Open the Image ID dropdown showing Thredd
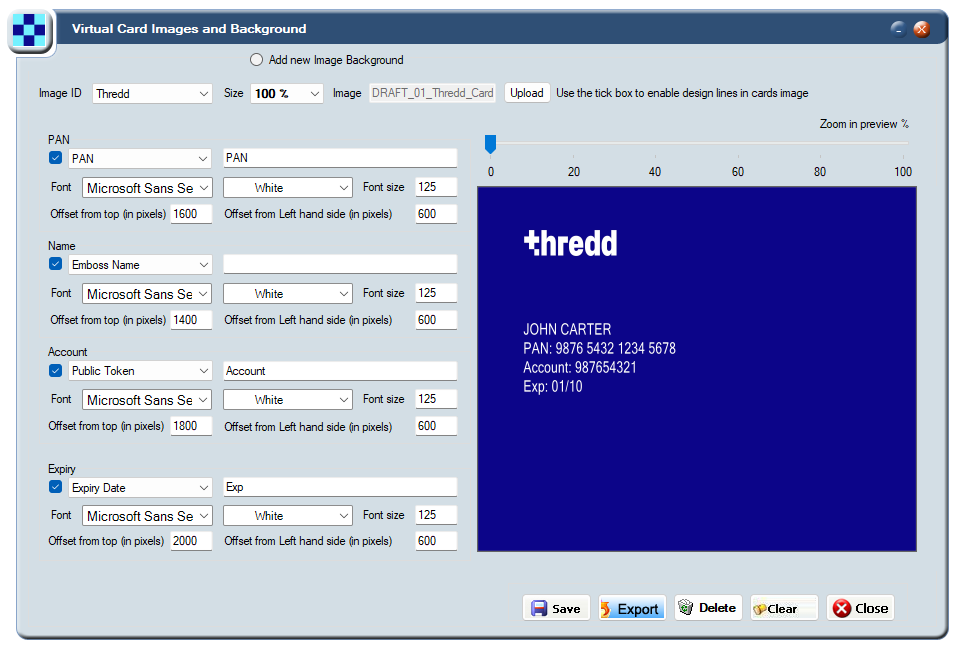The width and height of the screenshot is (967, 651). (152, 94)
